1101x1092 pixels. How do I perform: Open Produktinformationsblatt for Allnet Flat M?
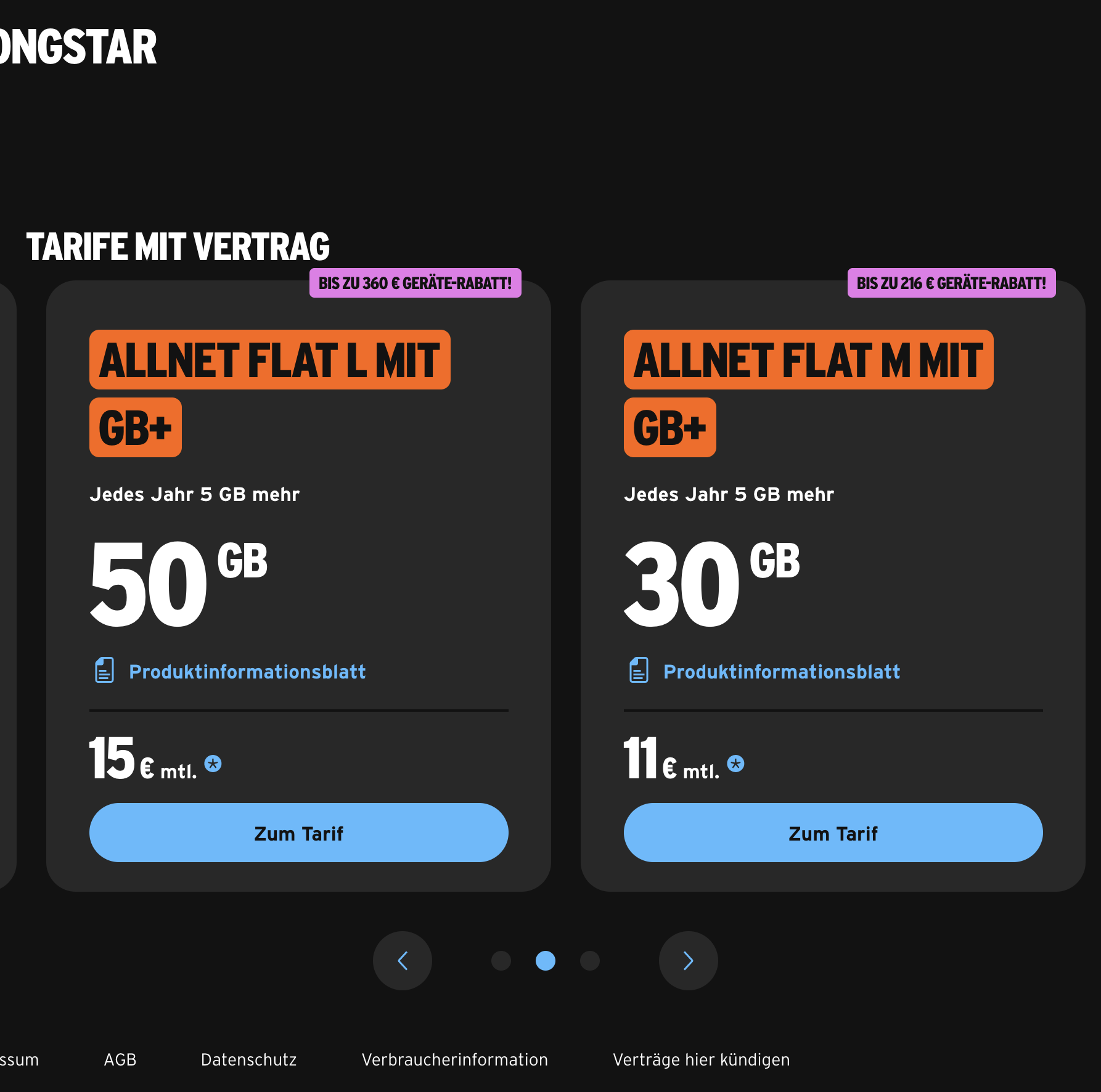pos(782,672)
